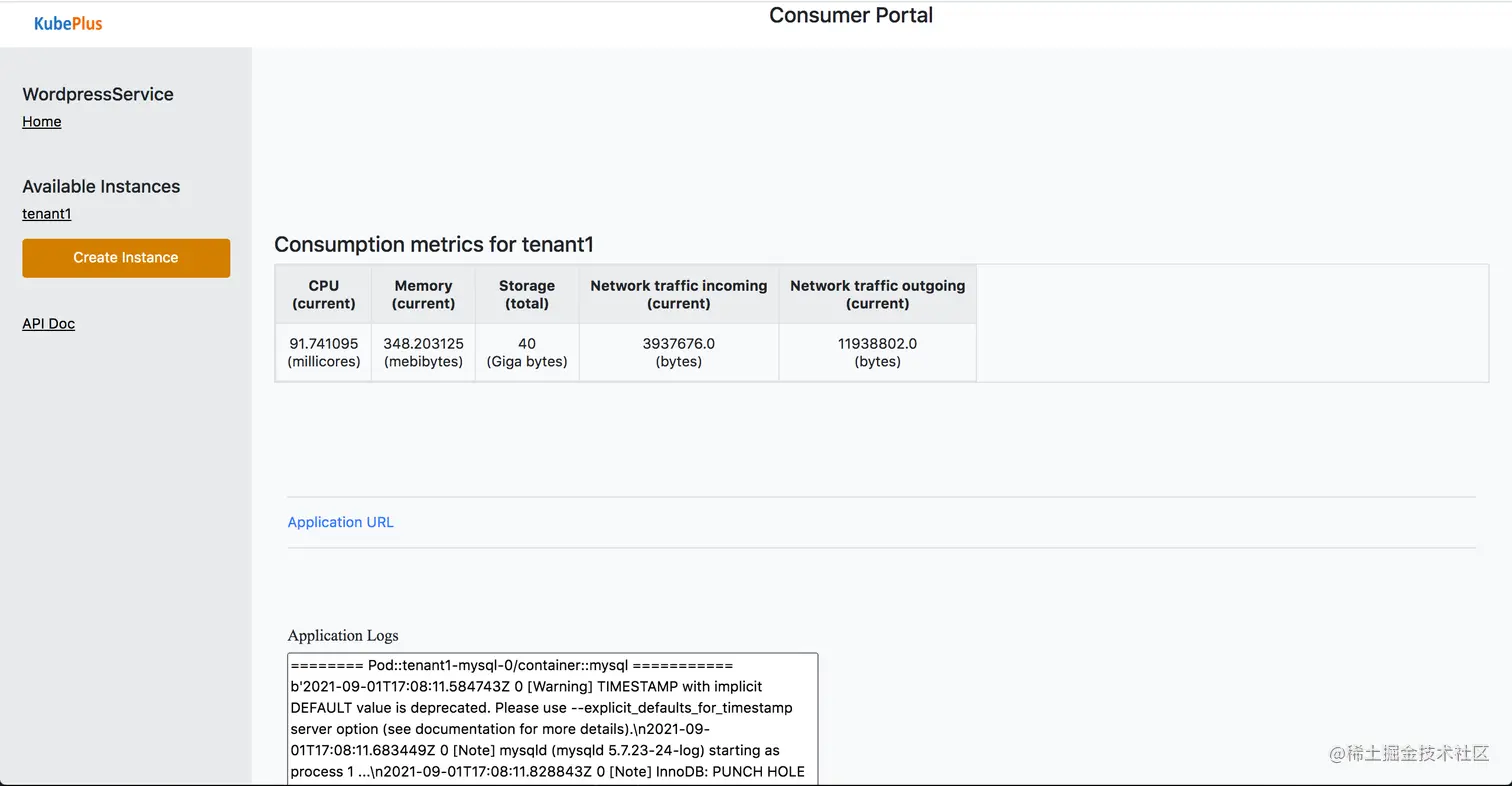
Task: Click the Memory (current) column header
Action: [423, 294]
